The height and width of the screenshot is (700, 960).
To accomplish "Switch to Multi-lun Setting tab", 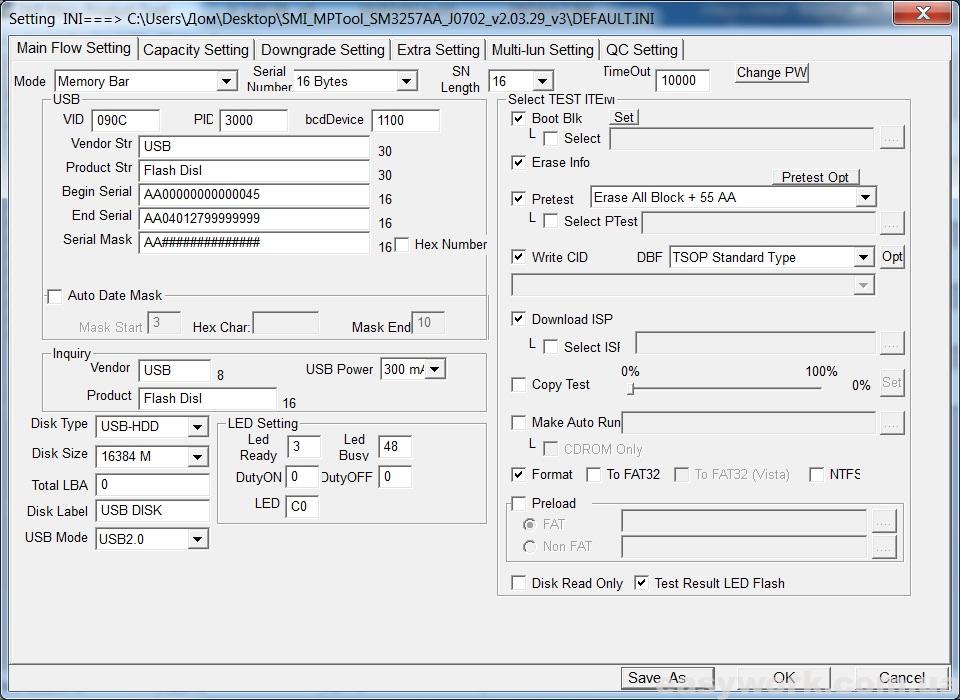I will pyautogui.click(x=542, y=50).
